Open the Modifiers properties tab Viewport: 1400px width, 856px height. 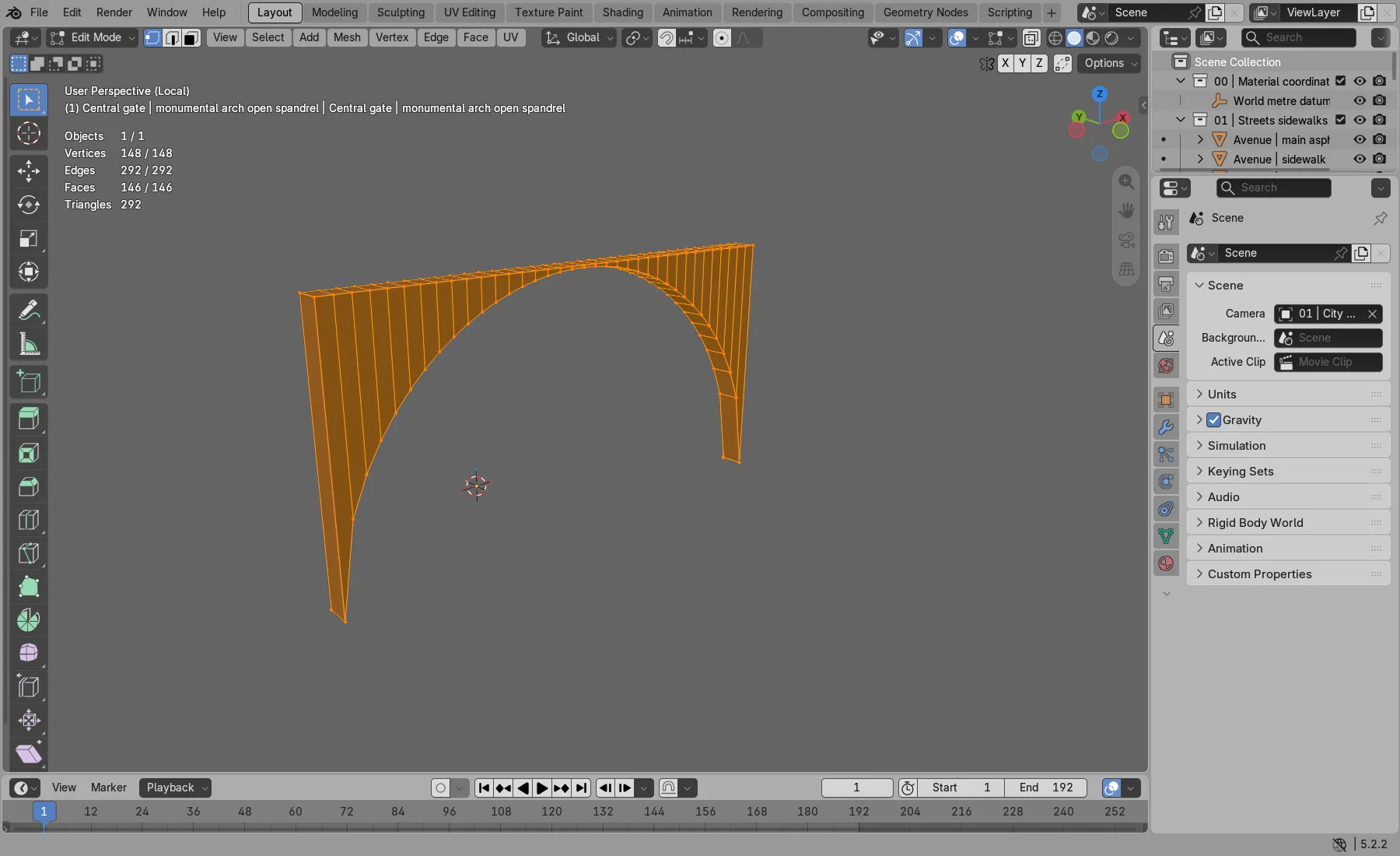click(1166, 427)
